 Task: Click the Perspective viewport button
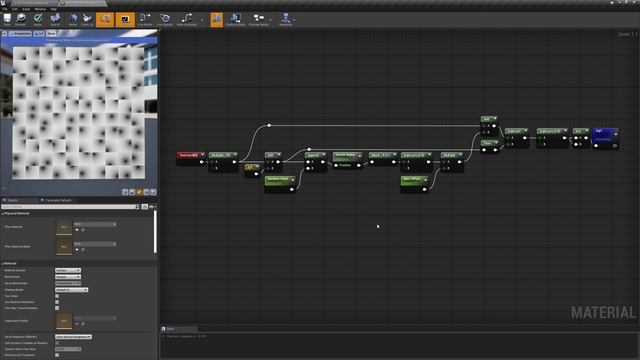(x=20, y=33)
